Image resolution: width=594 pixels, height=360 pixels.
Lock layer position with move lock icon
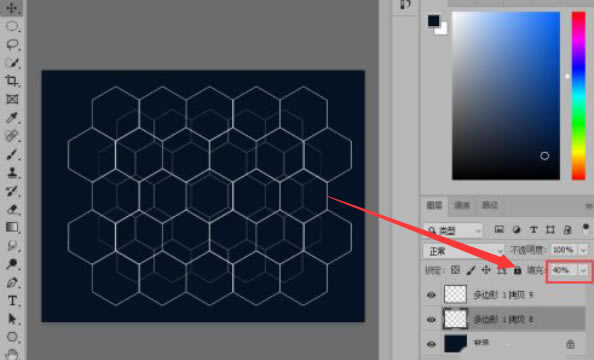(x=486, y=270)
